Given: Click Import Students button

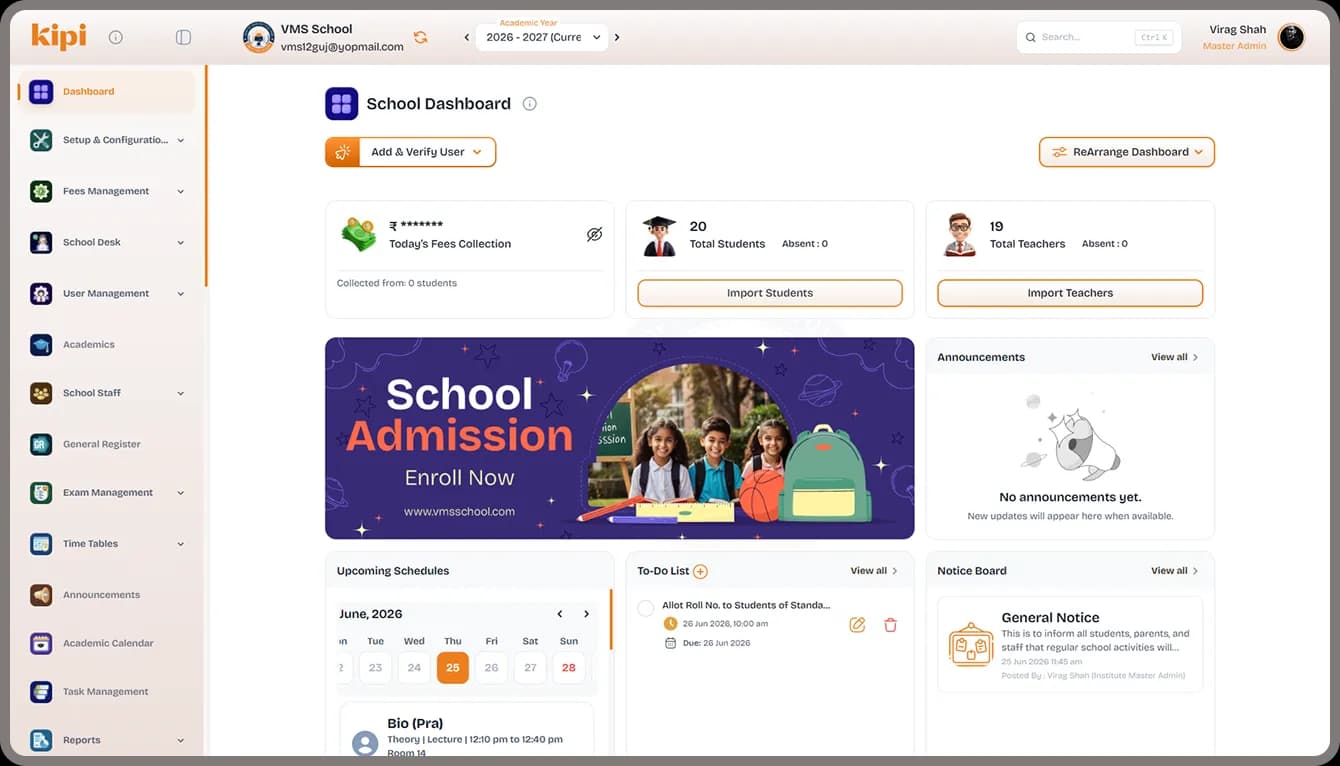Looking at the screenshot, I should (770, 293).
